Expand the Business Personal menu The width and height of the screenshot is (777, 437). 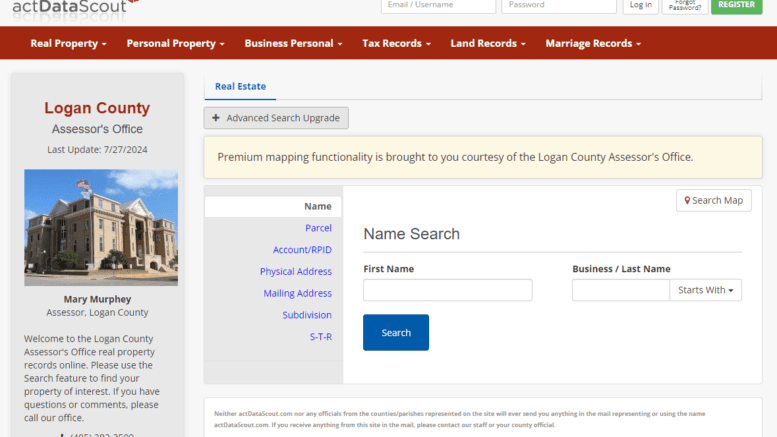pos(293,44)
